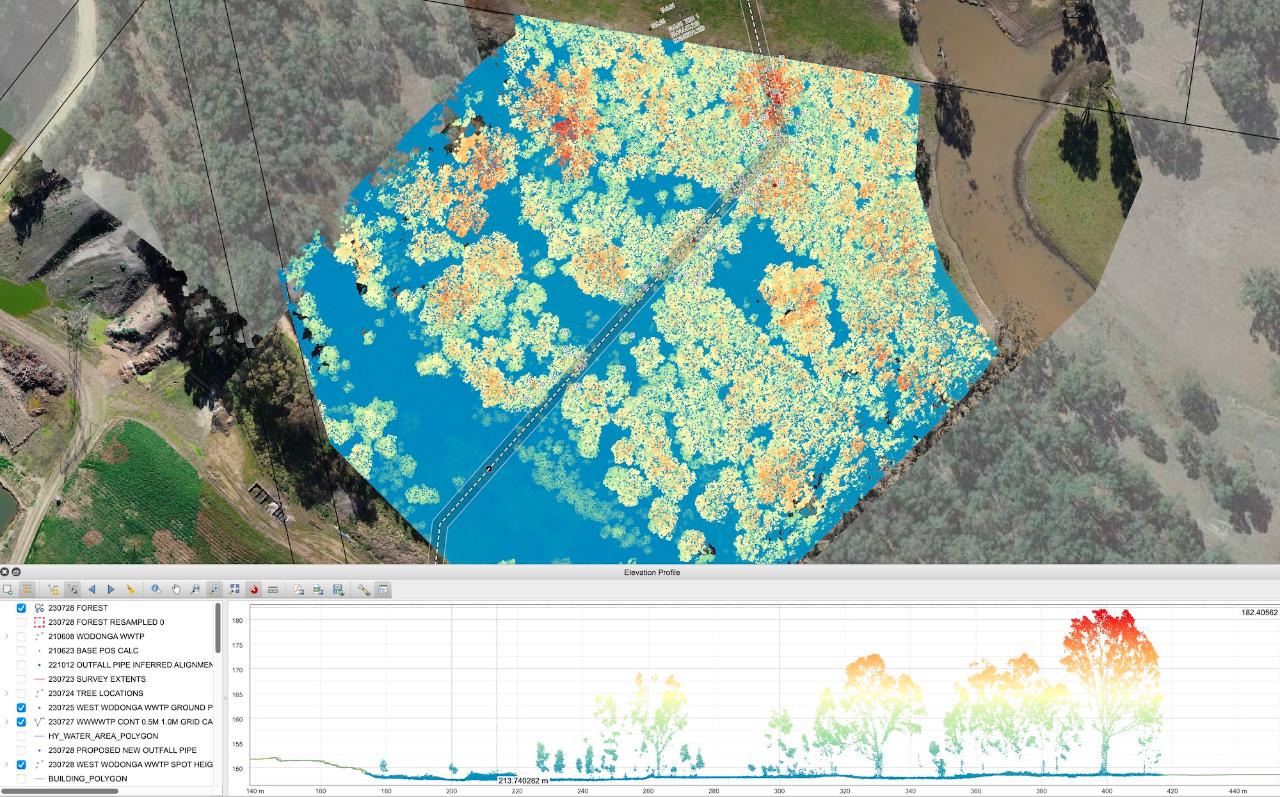The height and width of the screenshot is (797, 1280).
Task: Expand the 230724 TREE LOCATIONS layer
Action: pos(7,693)
